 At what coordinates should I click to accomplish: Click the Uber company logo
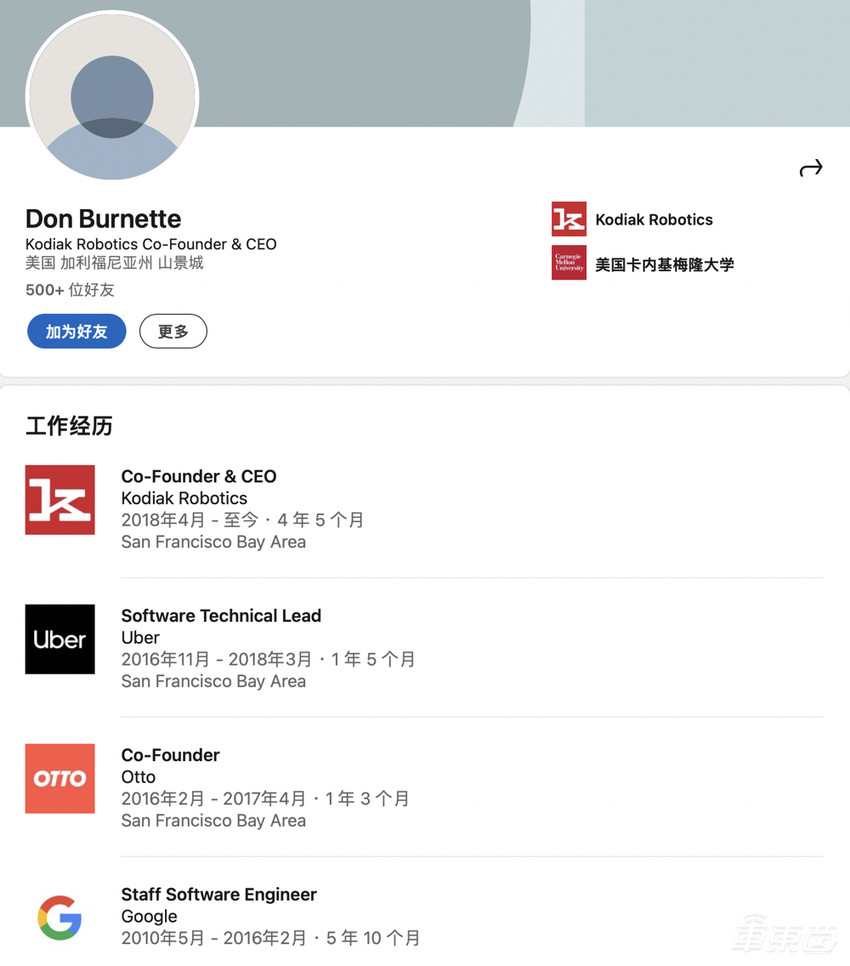coord(60,639)
